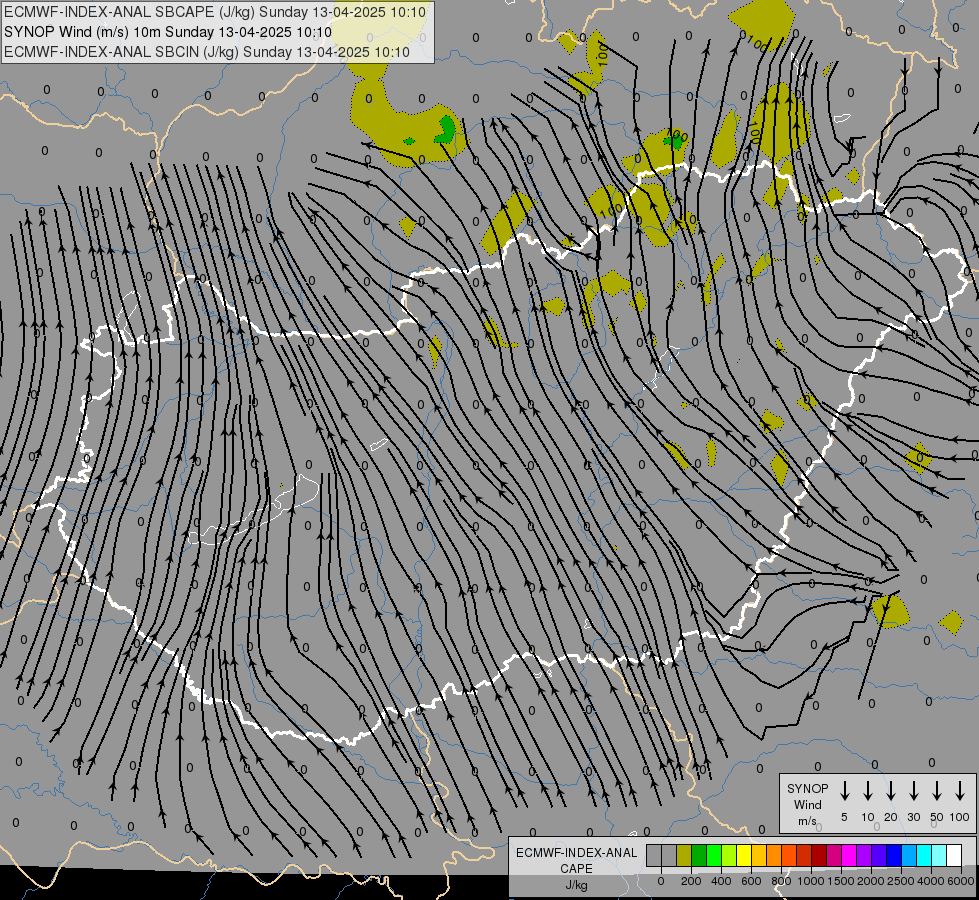Click the wind legend arrow for 30 m/s
979x900 pixels.
913,791
